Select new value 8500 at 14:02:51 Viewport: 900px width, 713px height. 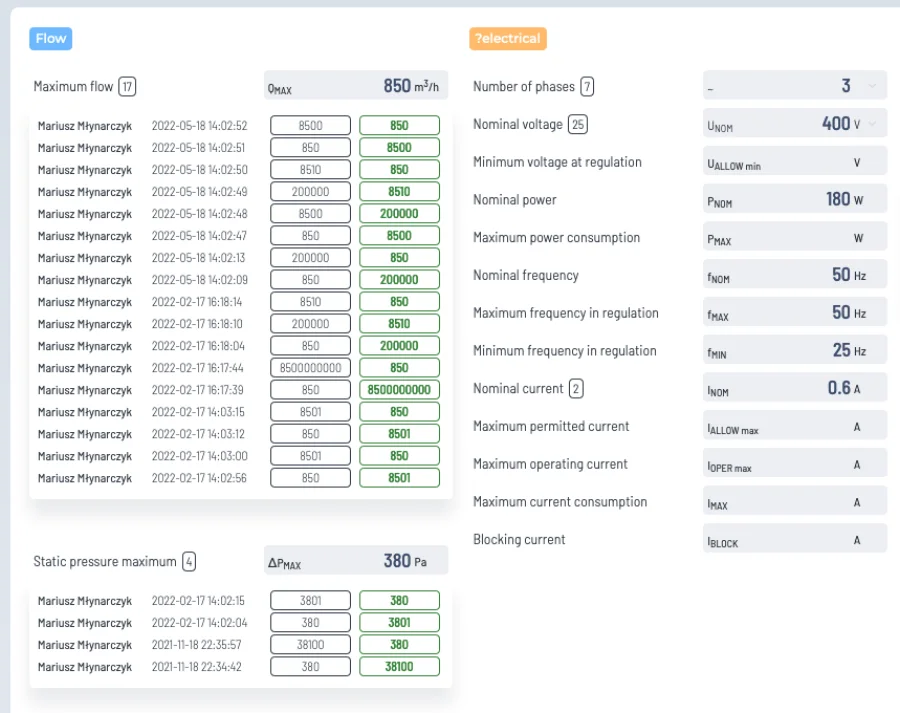click(x=399, y=148)
